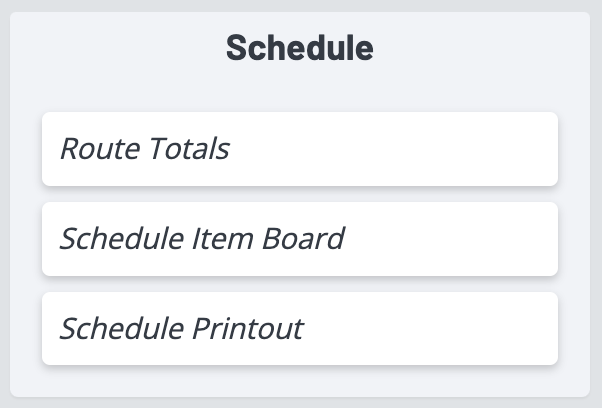Launch the Route Totals view
The height and width of the screenshot is (408, 602).
299,149
